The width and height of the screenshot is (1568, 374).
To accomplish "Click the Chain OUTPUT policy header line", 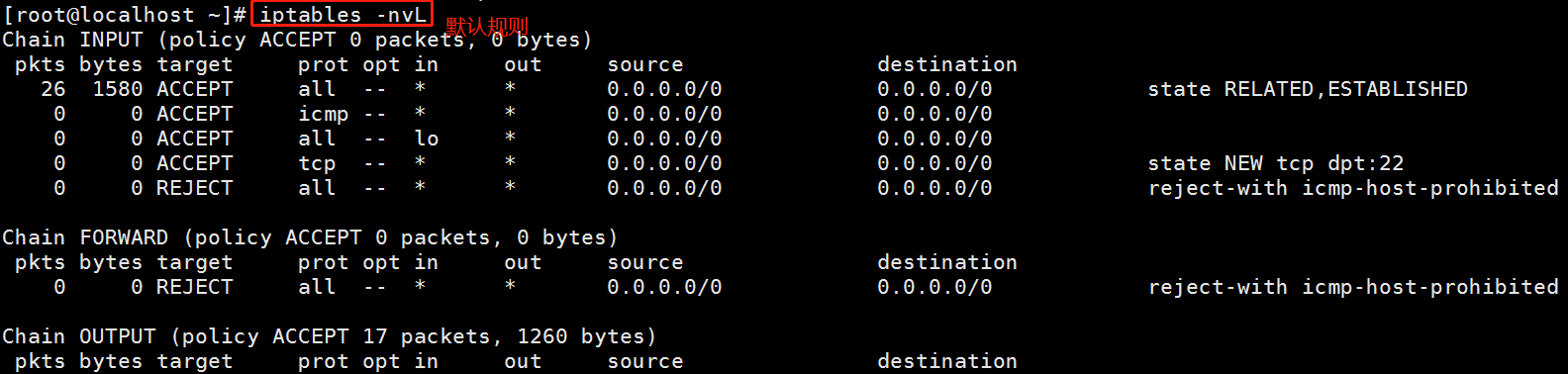I will pos(329,336).
